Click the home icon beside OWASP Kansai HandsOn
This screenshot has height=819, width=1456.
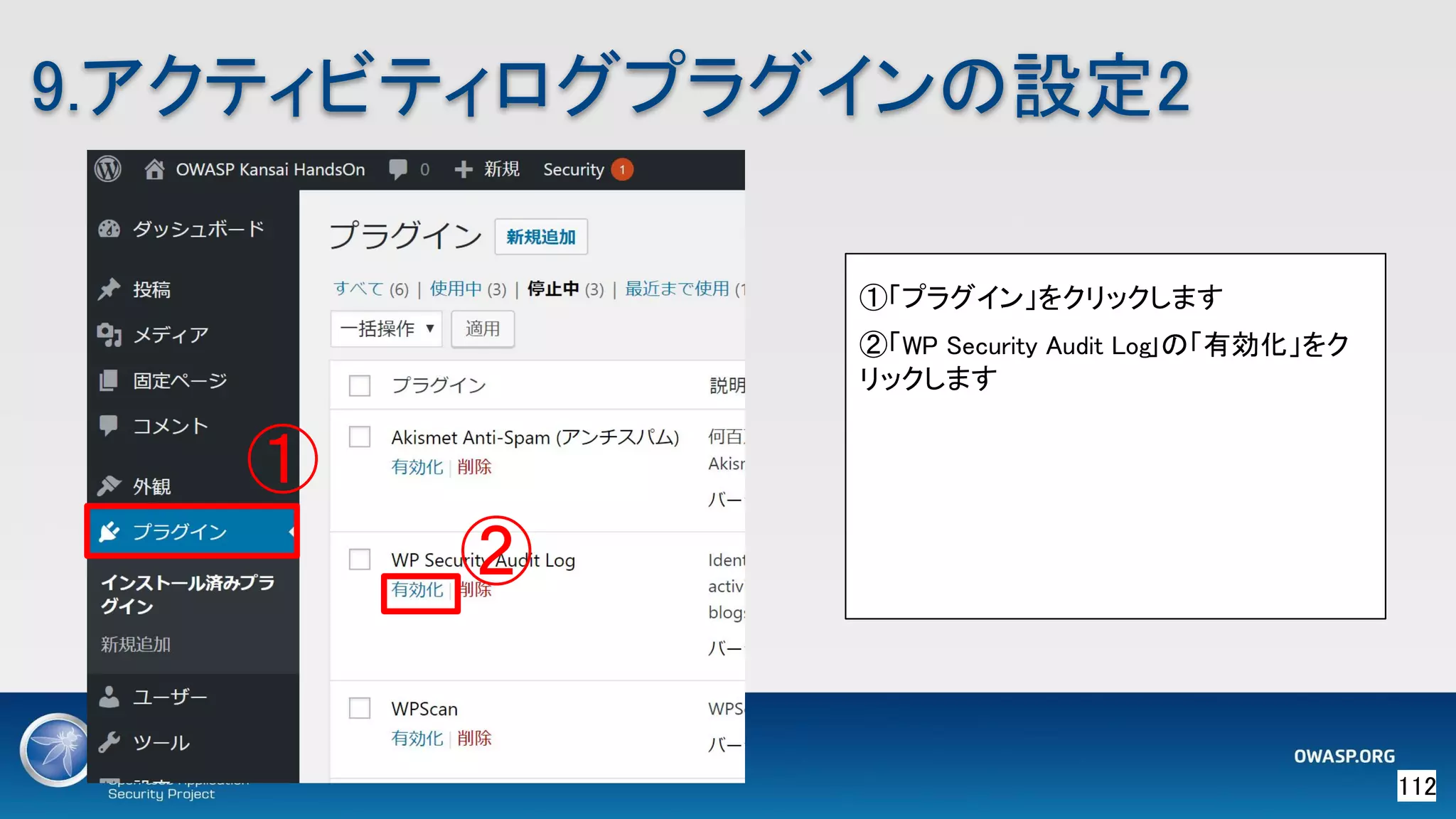154,169
